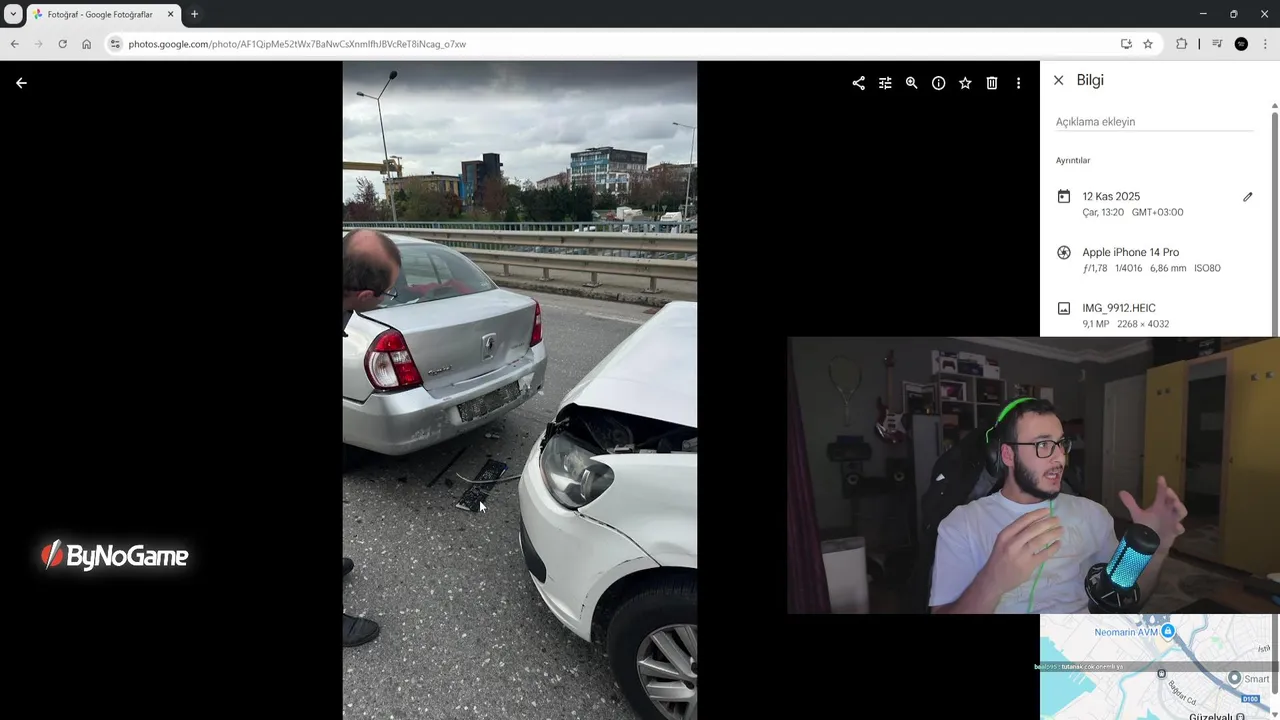Select the Fotoğraf - Google Fotoğraflar tab
Image resolution: width=1280 pixels, height=720 pixels.
coord(100,14)
